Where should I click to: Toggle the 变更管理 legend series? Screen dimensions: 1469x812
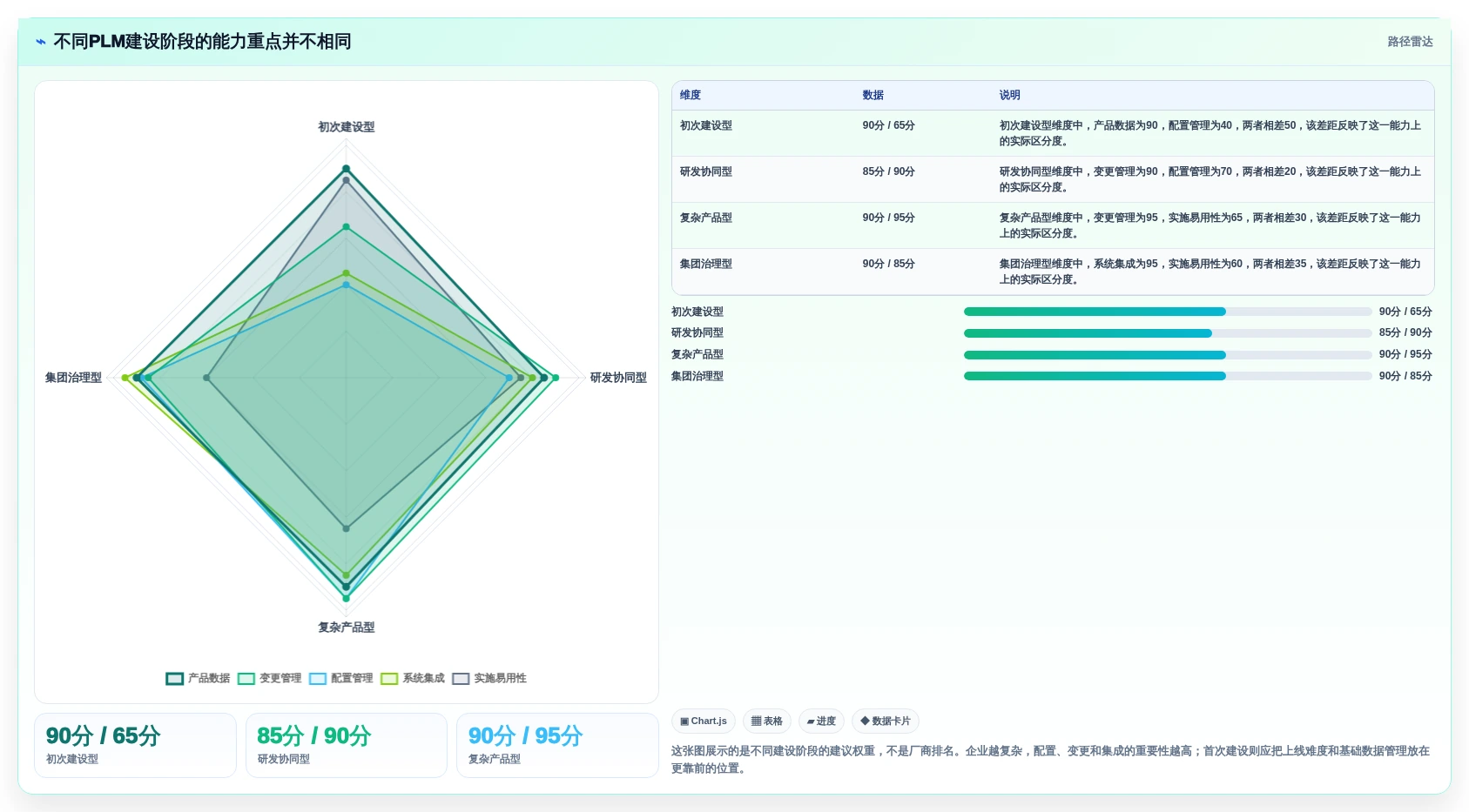pyautogui.click(x=269, y=678)
